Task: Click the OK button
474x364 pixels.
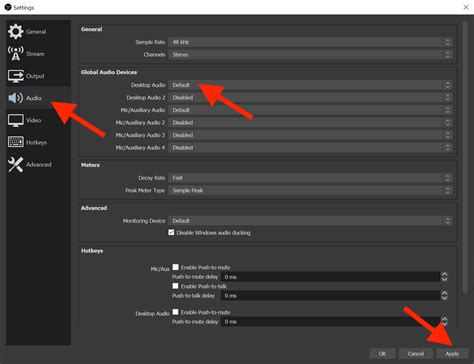Action: (382, 354)
